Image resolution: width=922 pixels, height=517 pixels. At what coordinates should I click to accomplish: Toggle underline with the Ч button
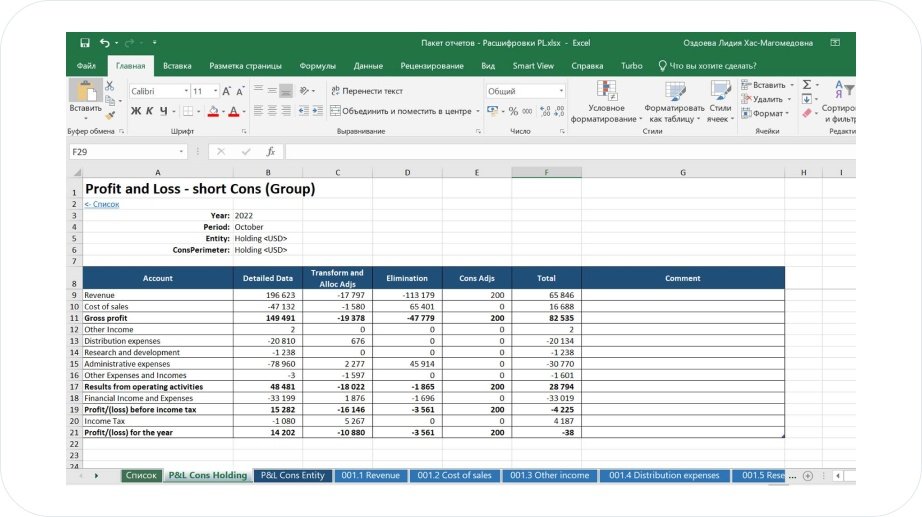(162, 111)
